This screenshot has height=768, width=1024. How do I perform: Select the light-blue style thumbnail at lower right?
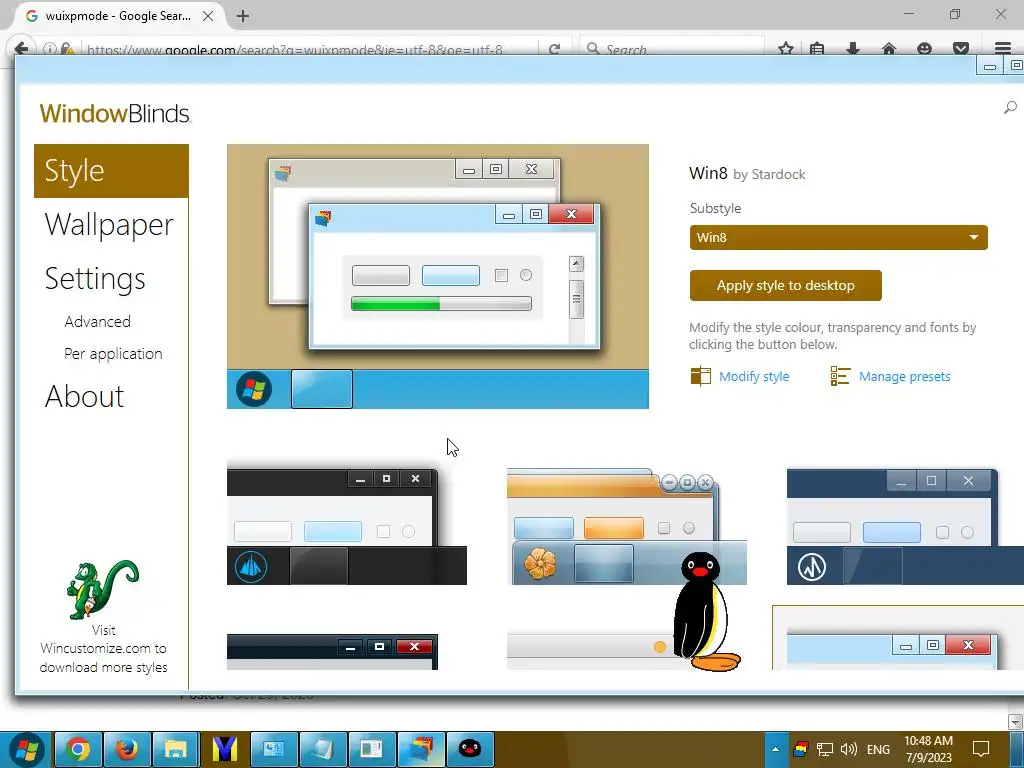[x=898, y=638]
